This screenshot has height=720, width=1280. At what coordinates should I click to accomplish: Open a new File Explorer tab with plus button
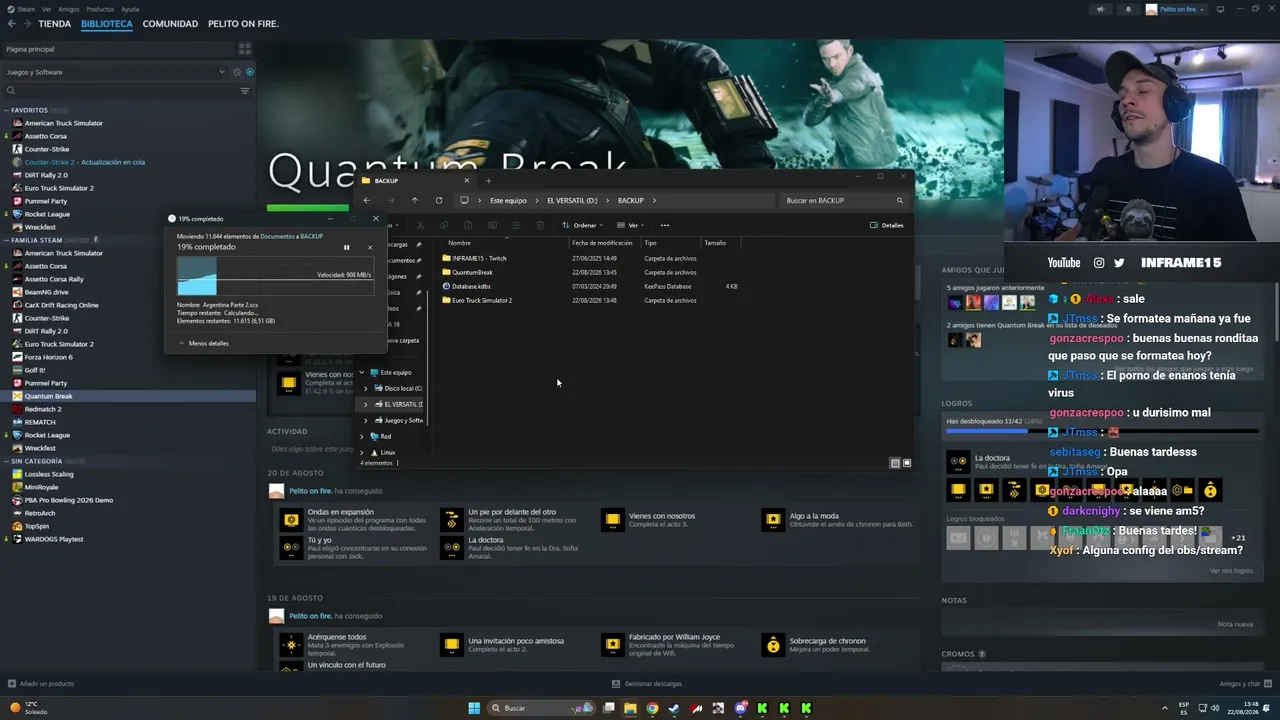click(x=488, y=181)
